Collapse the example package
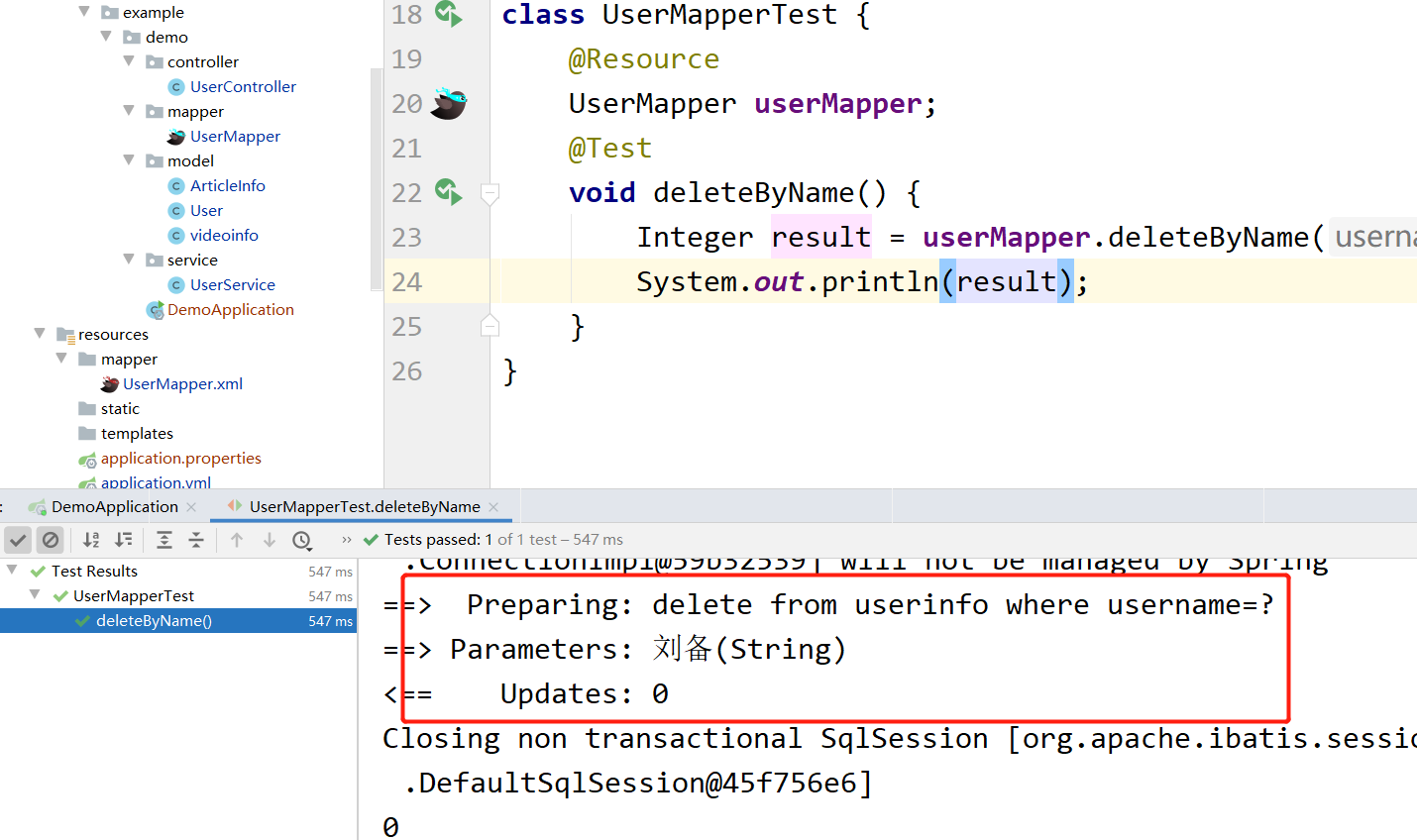1417x840 pixels. [84, 12]
